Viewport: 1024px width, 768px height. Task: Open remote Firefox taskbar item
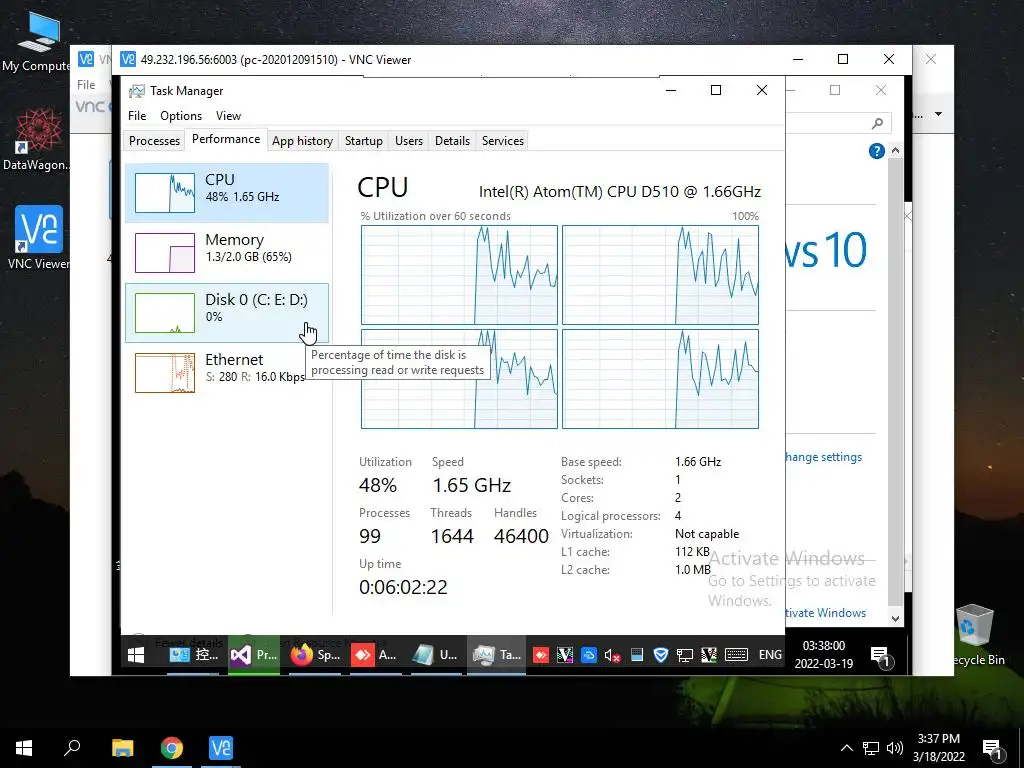pos(315,654)
